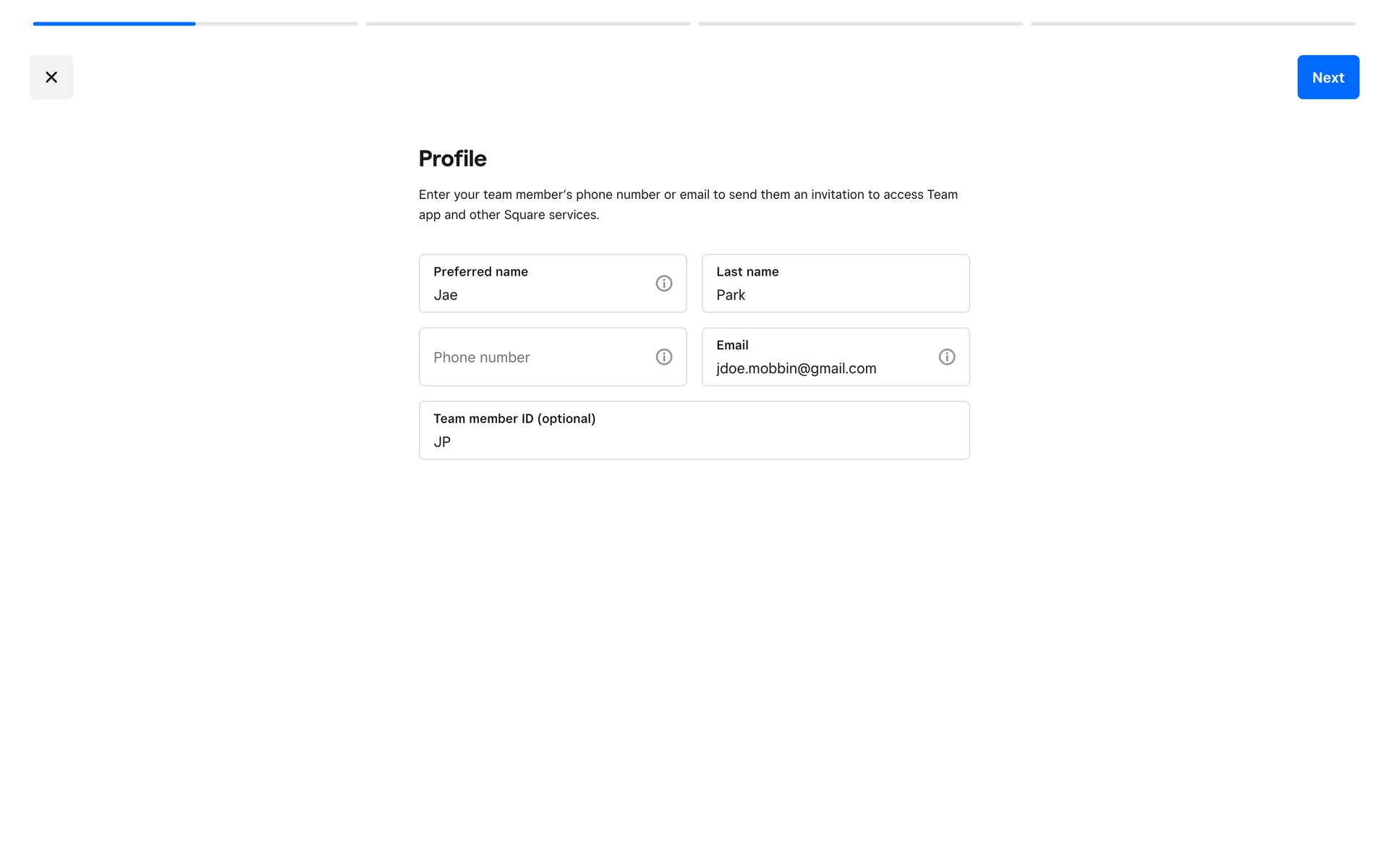
Task: Select the second progress step segment
Action: [528, 24]
